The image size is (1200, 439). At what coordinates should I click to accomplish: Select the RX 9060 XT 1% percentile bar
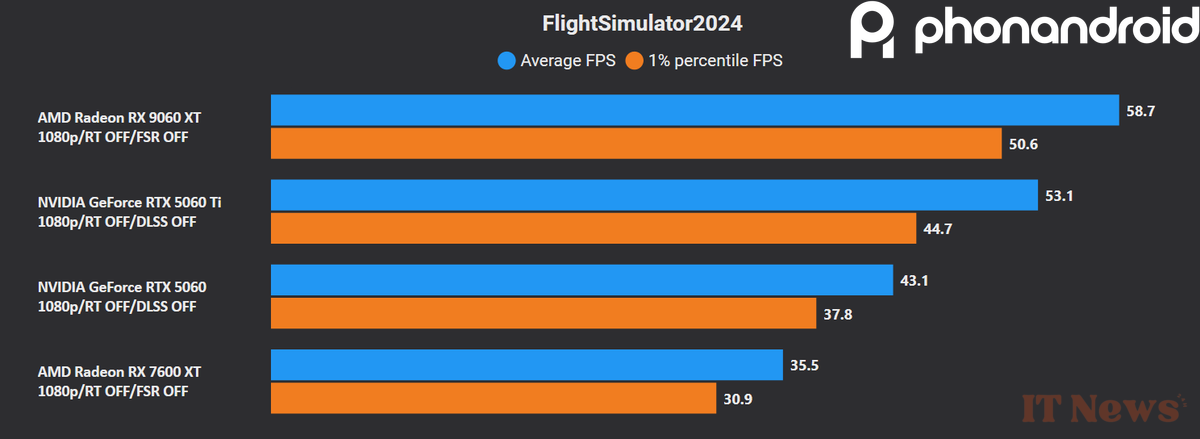[636, 143]
